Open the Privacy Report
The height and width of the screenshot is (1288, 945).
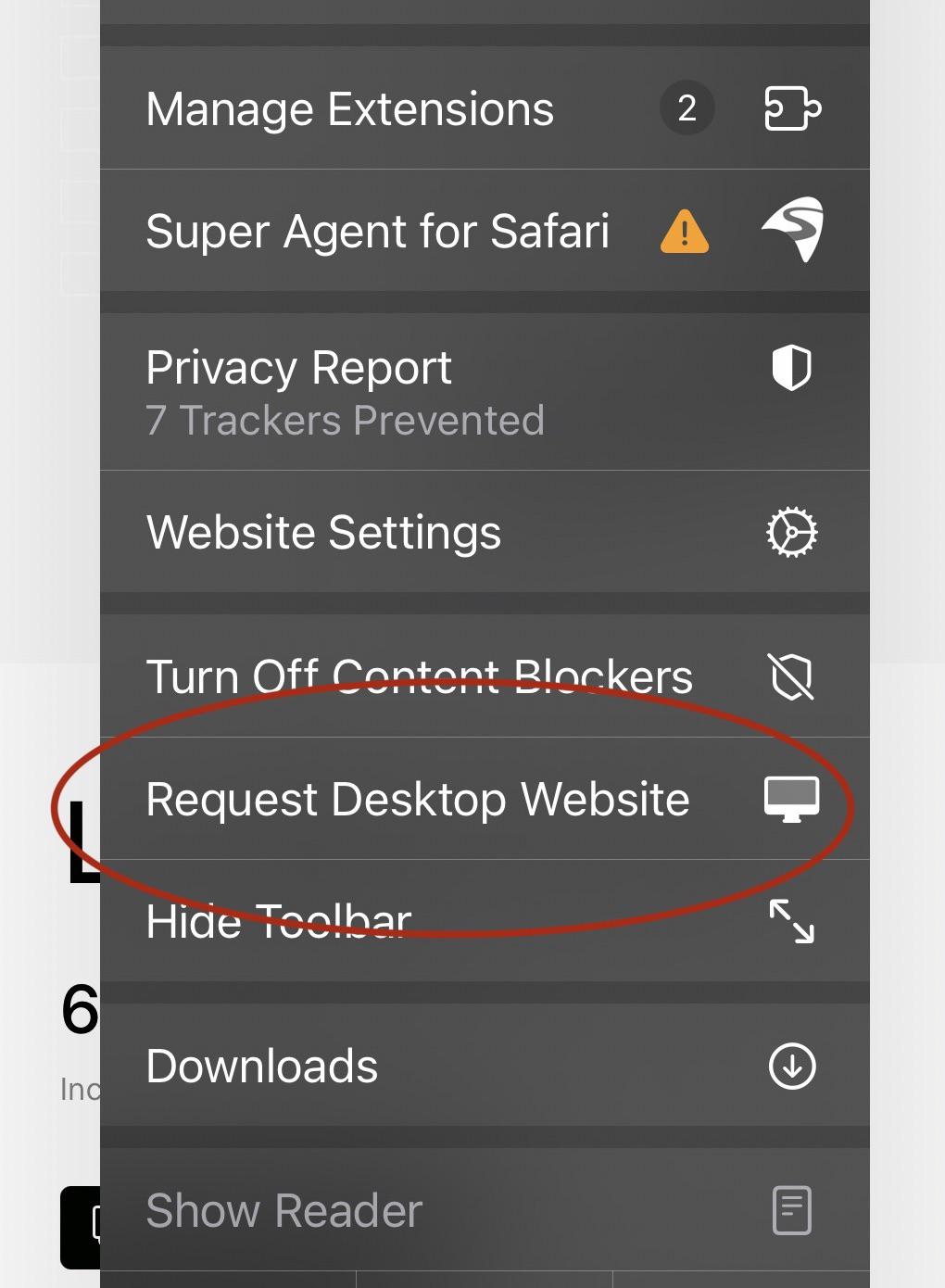485,392
